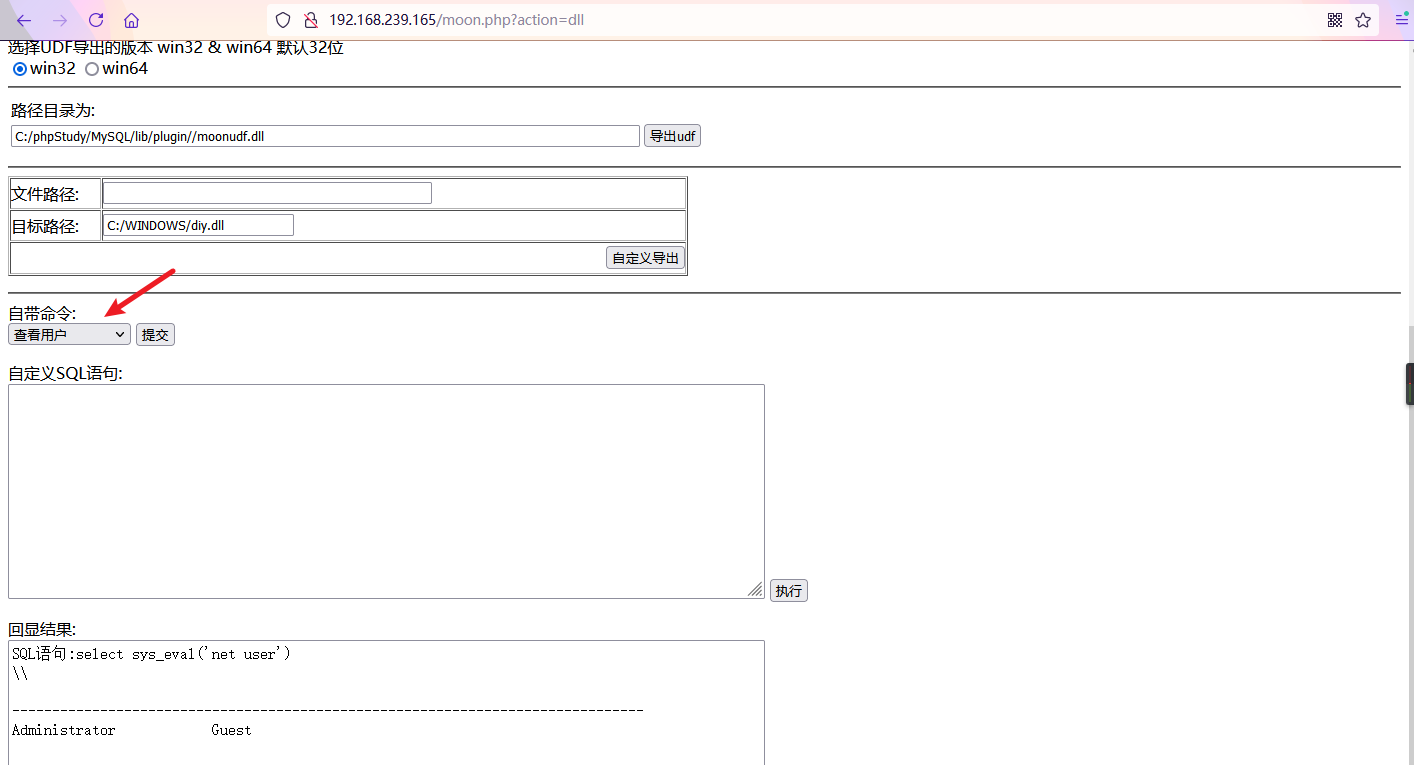Click the 回显结果 label
The height and width of the screenshot is (765, 1414).
42,629
